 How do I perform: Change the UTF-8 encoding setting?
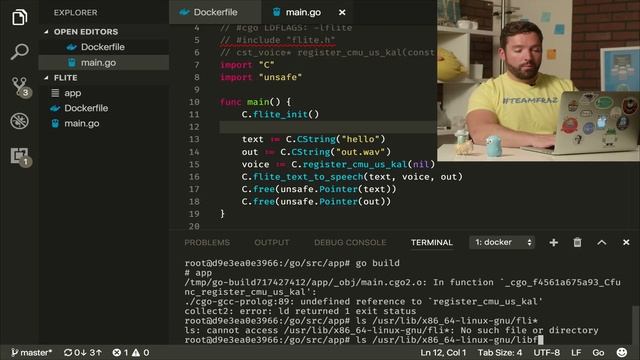547,353
